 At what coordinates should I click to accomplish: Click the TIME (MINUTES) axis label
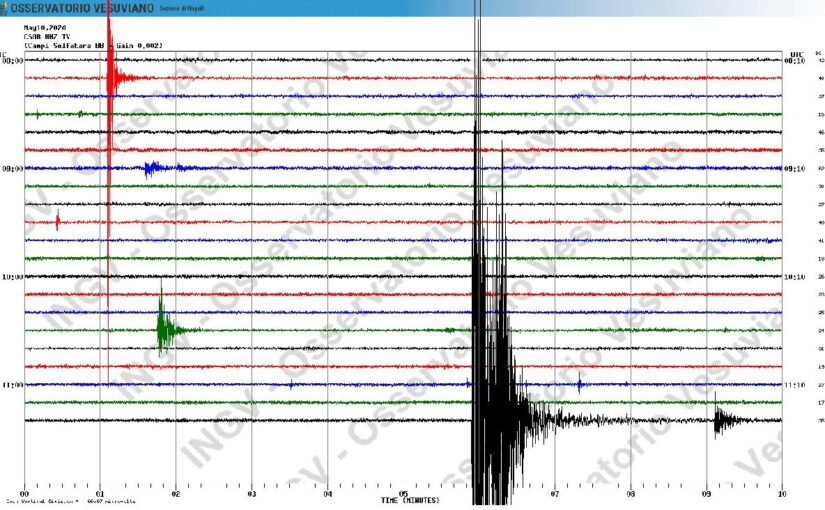pyautogui.click(x=410, y=500)
